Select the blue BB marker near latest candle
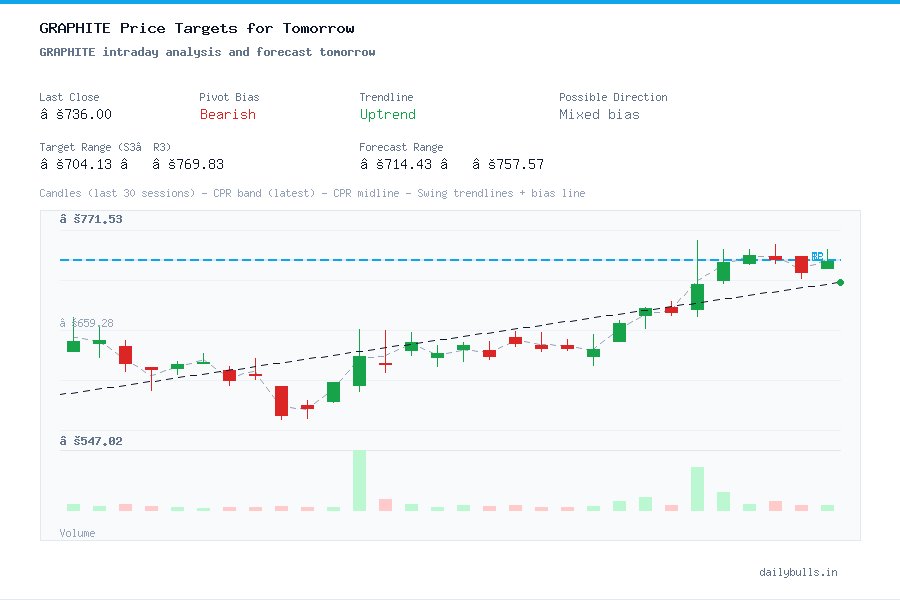 pyautogui.click(x=817, y=256)
